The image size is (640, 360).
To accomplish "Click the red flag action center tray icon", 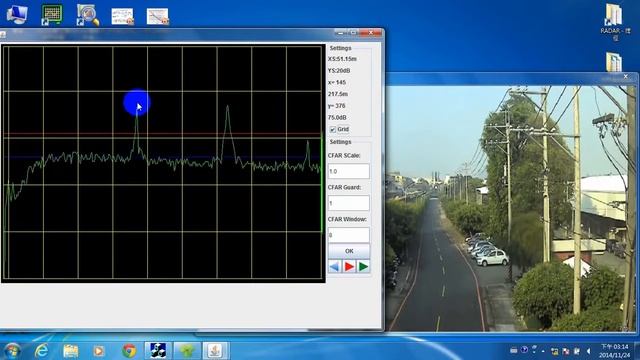I will coord(566,351).
